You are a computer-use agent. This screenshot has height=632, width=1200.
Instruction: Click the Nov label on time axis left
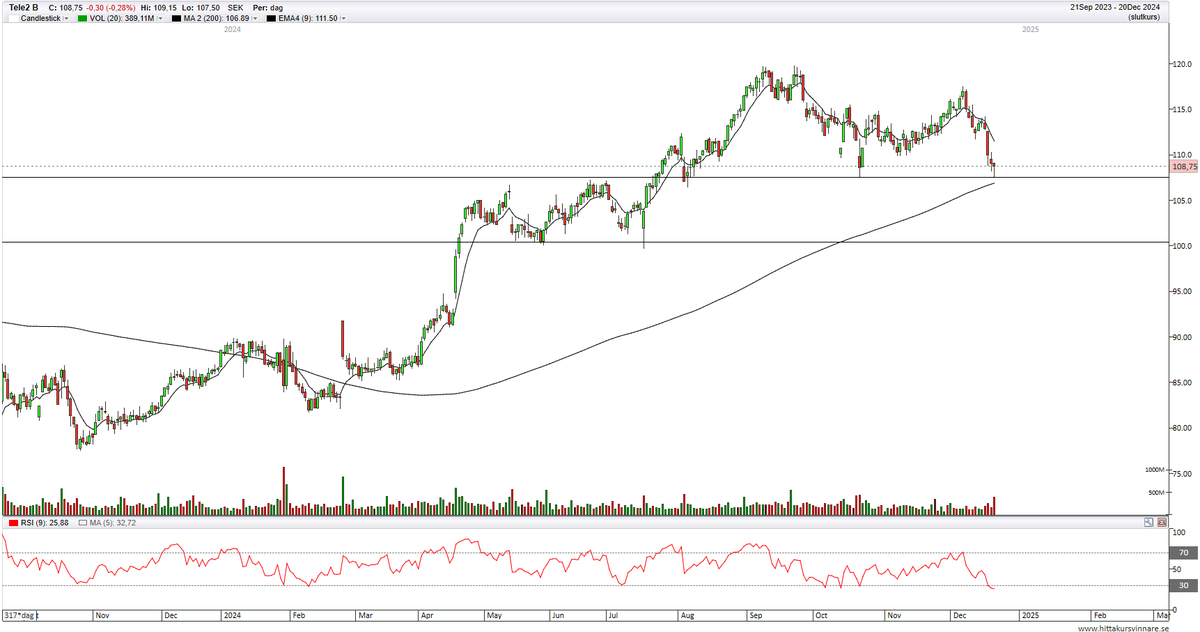[103, 617]
